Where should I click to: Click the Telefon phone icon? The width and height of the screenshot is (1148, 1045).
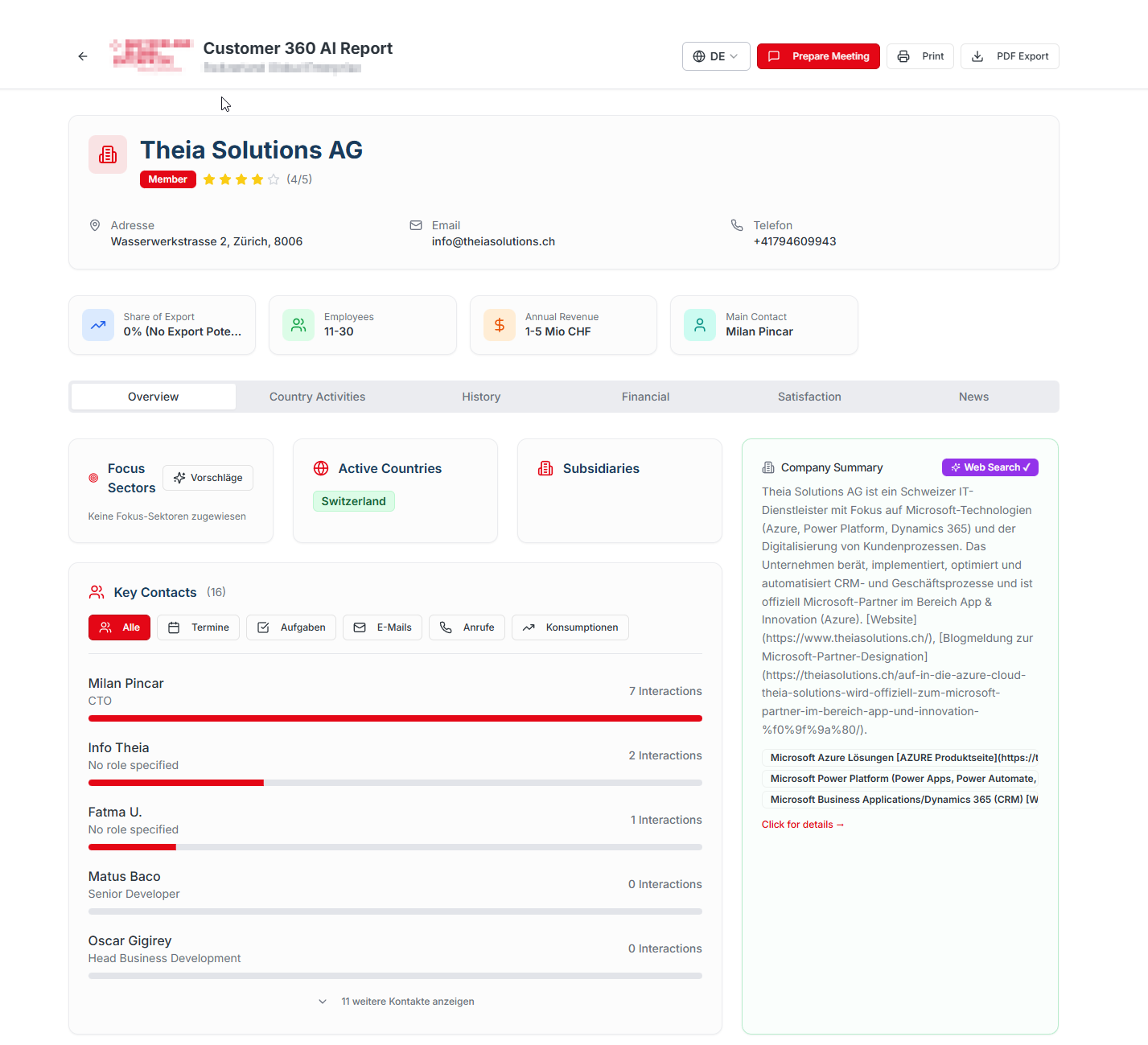click(737, 225)
